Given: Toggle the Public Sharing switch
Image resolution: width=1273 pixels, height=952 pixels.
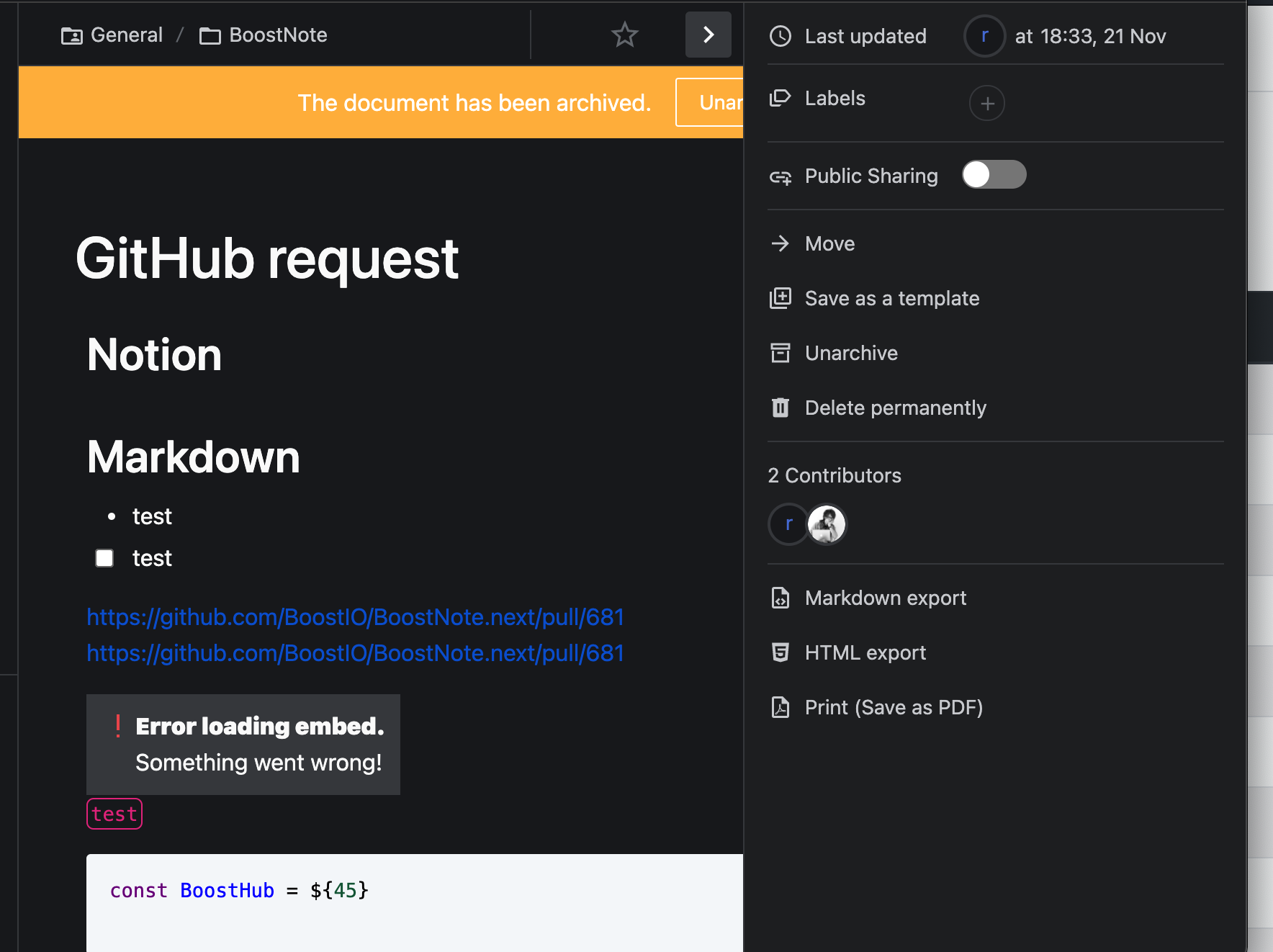Looking at the screenshot, I should (994, 174).
